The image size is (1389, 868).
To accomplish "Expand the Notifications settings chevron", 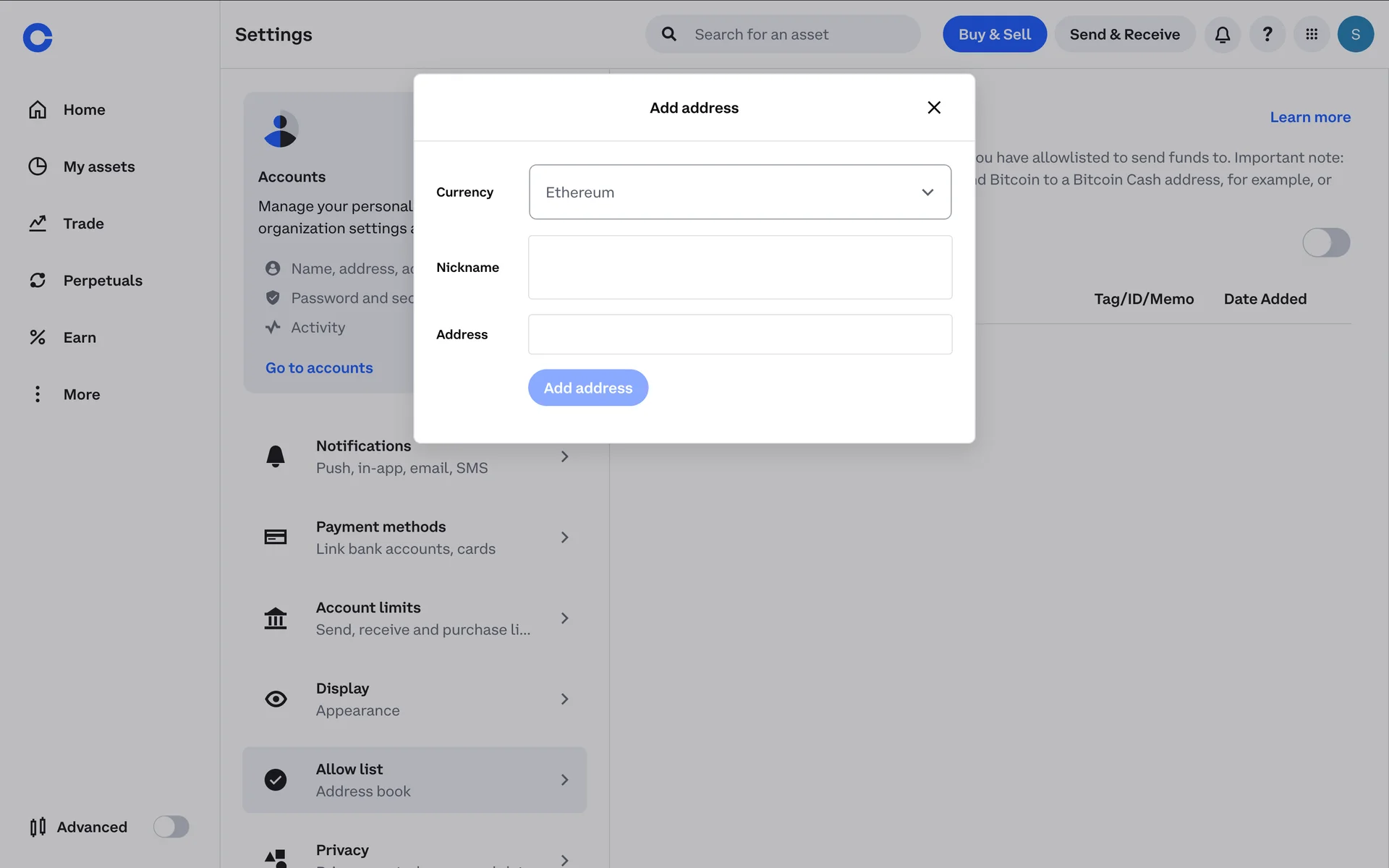I will [564, 456].
